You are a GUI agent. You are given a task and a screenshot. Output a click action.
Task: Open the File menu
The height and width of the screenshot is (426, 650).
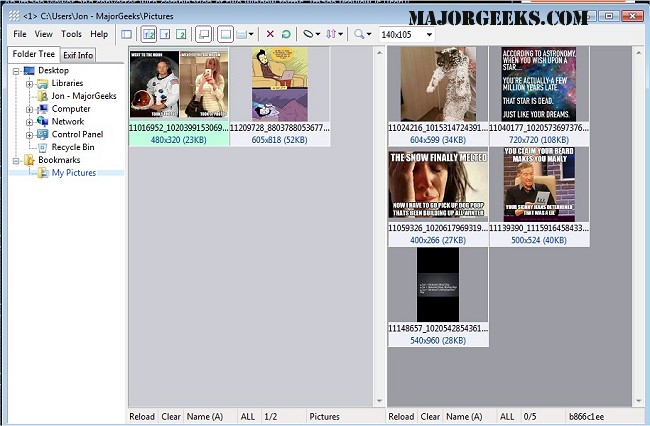19,34
